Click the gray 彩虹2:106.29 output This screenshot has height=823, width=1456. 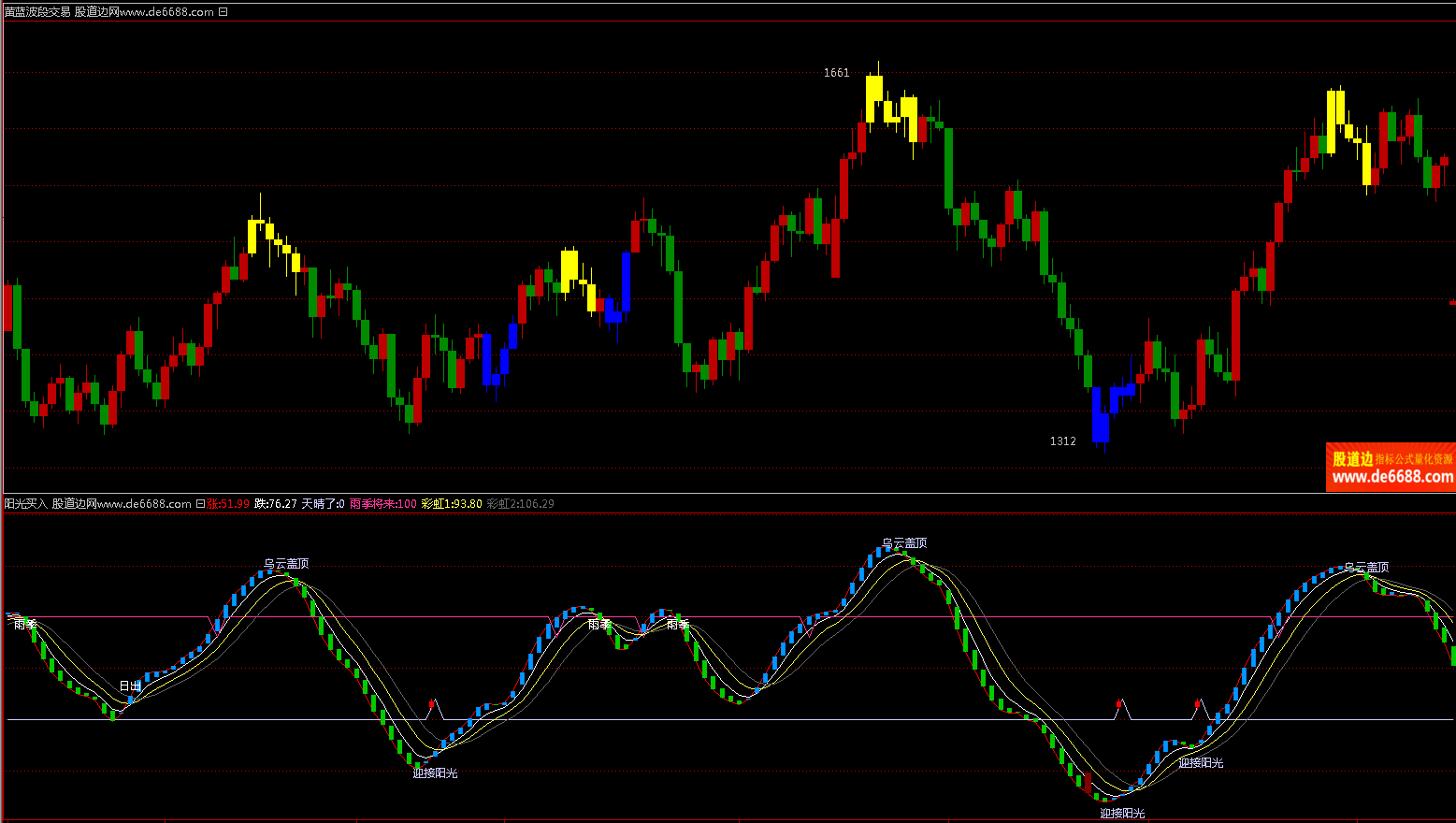point(520,504)
